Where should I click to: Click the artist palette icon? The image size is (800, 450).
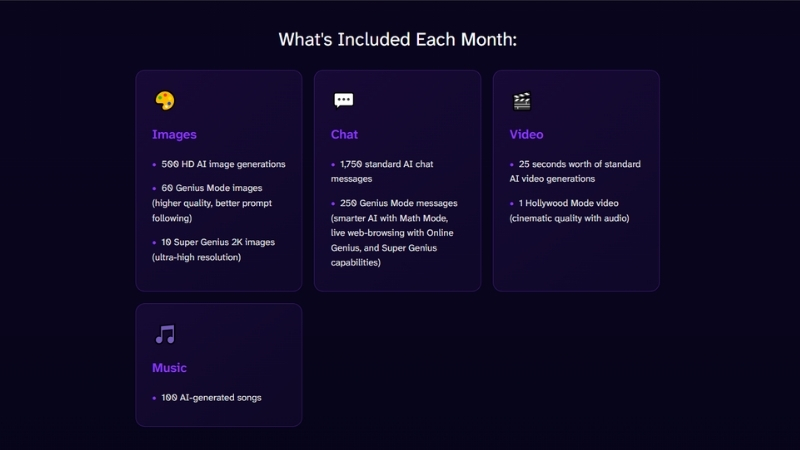point(165,101)
